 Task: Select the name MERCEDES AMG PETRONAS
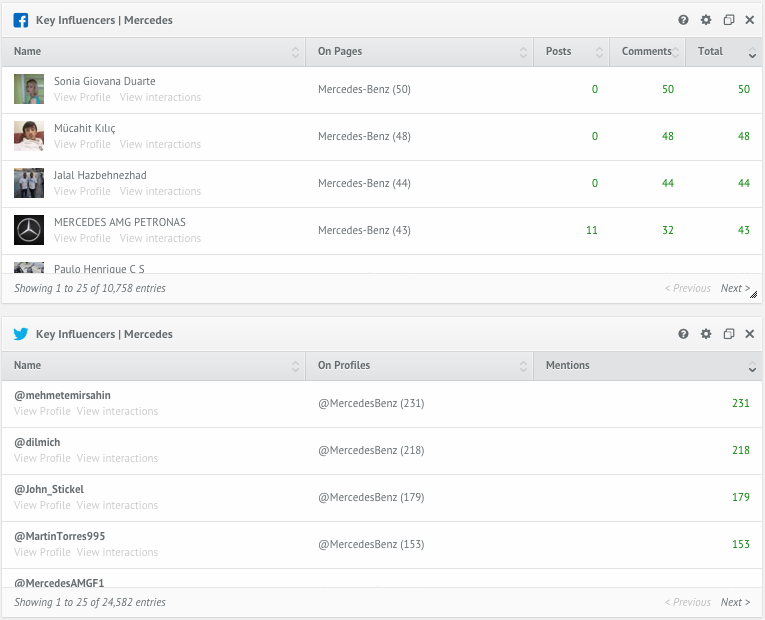click(120, 222)
